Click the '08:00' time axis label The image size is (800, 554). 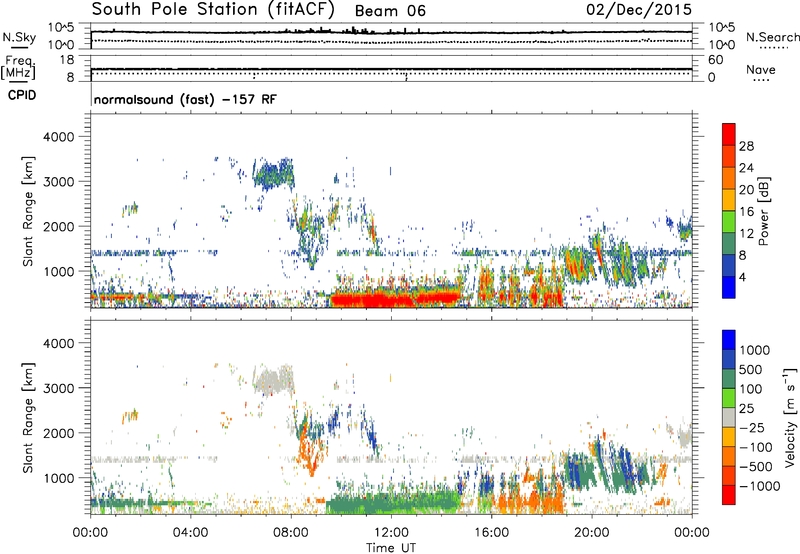(x=291, y=533)
